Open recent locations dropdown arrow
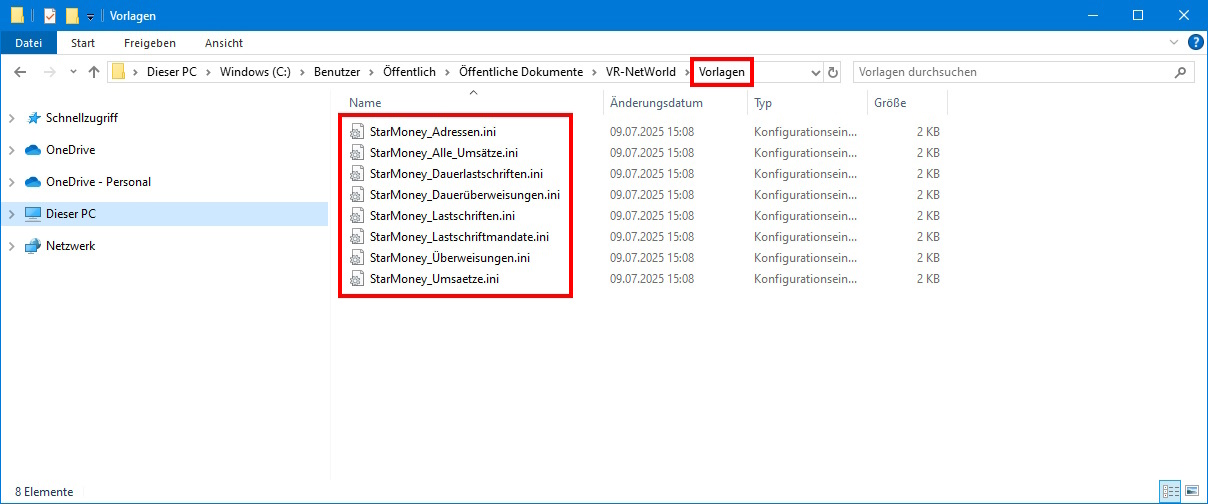Viewport: 1208px width, 504px height. (x=72, y=72)
